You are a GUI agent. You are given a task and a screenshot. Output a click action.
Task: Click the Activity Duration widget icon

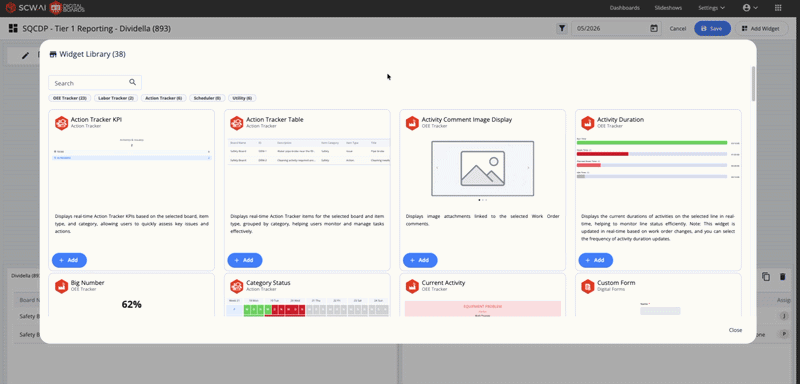(x=588, y=123)
